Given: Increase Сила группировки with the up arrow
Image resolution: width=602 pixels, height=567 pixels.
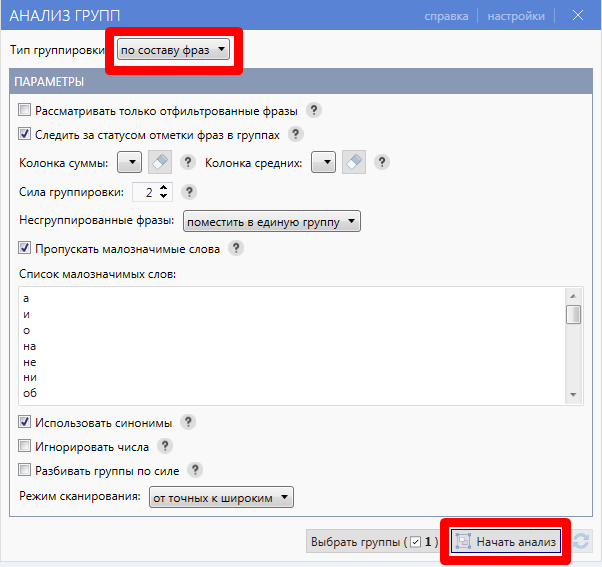Looking at the screenshot, I should tap(165, 188).
